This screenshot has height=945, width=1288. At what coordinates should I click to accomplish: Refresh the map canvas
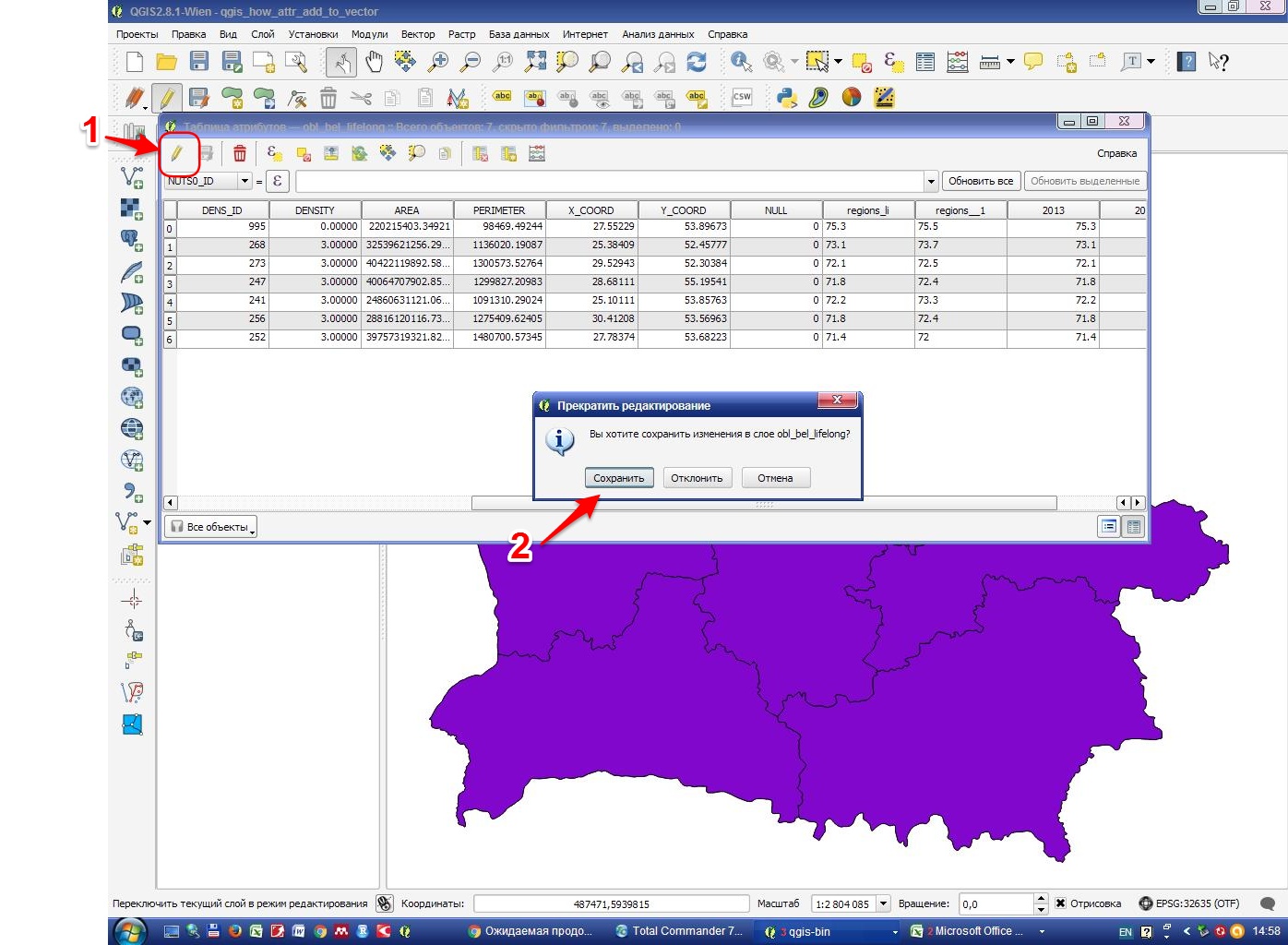pos(697,62)
